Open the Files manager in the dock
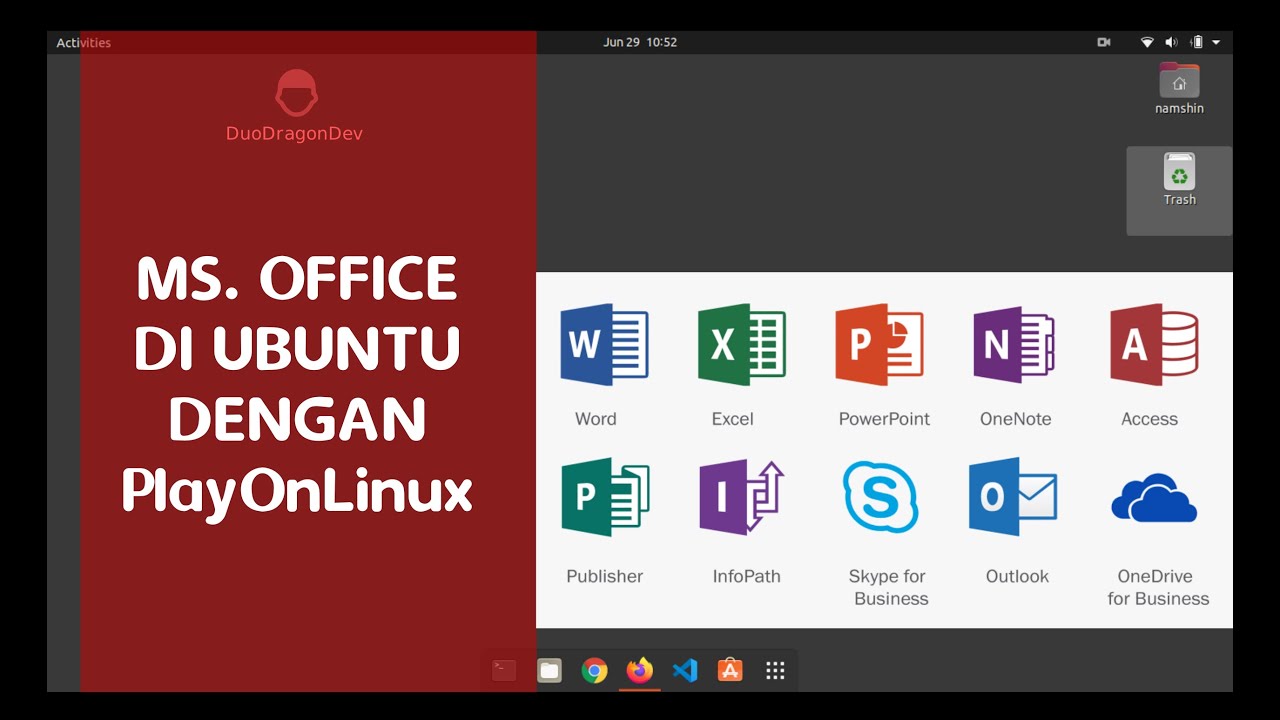This screenshot has height=720, width=1280. pyautogui.click(x=549, y=671)
